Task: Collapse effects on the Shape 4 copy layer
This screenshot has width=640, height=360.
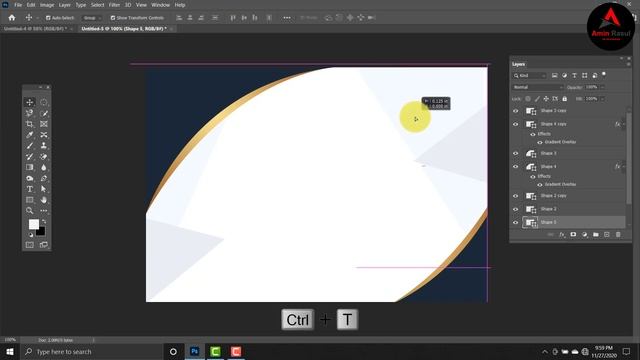Action: coord(623,124)
